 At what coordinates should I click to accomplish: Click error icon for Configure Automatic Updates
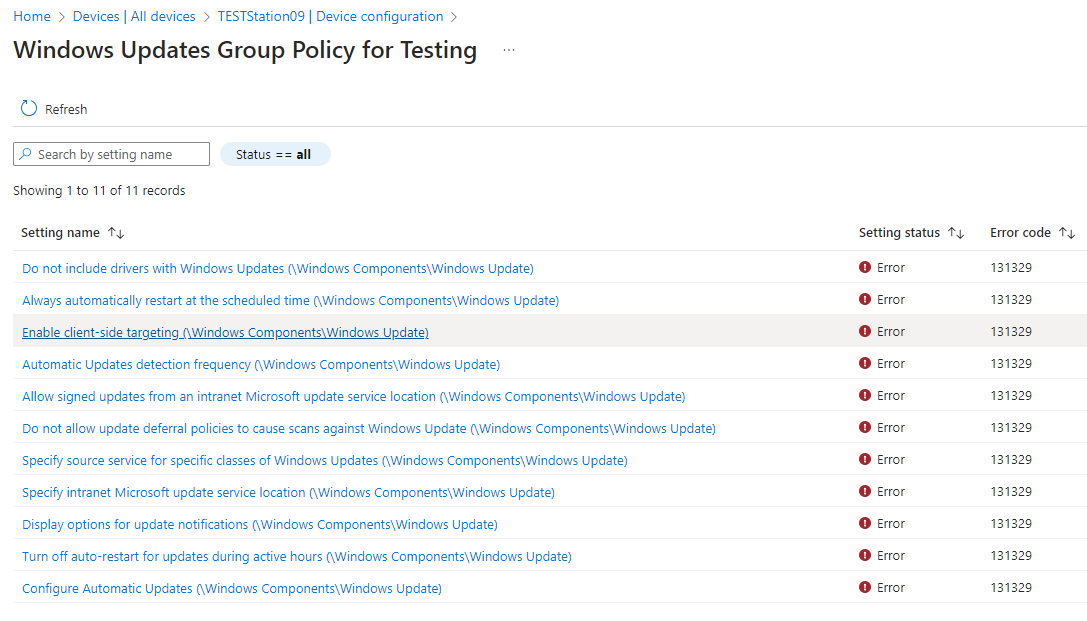[865, 588]
